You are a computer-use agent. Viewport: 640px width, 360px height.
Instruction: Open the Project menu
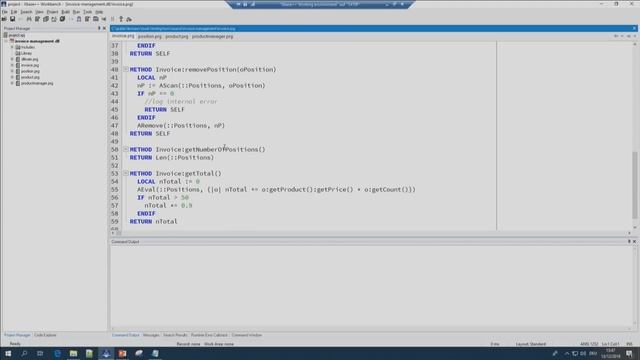pos(52,12)
